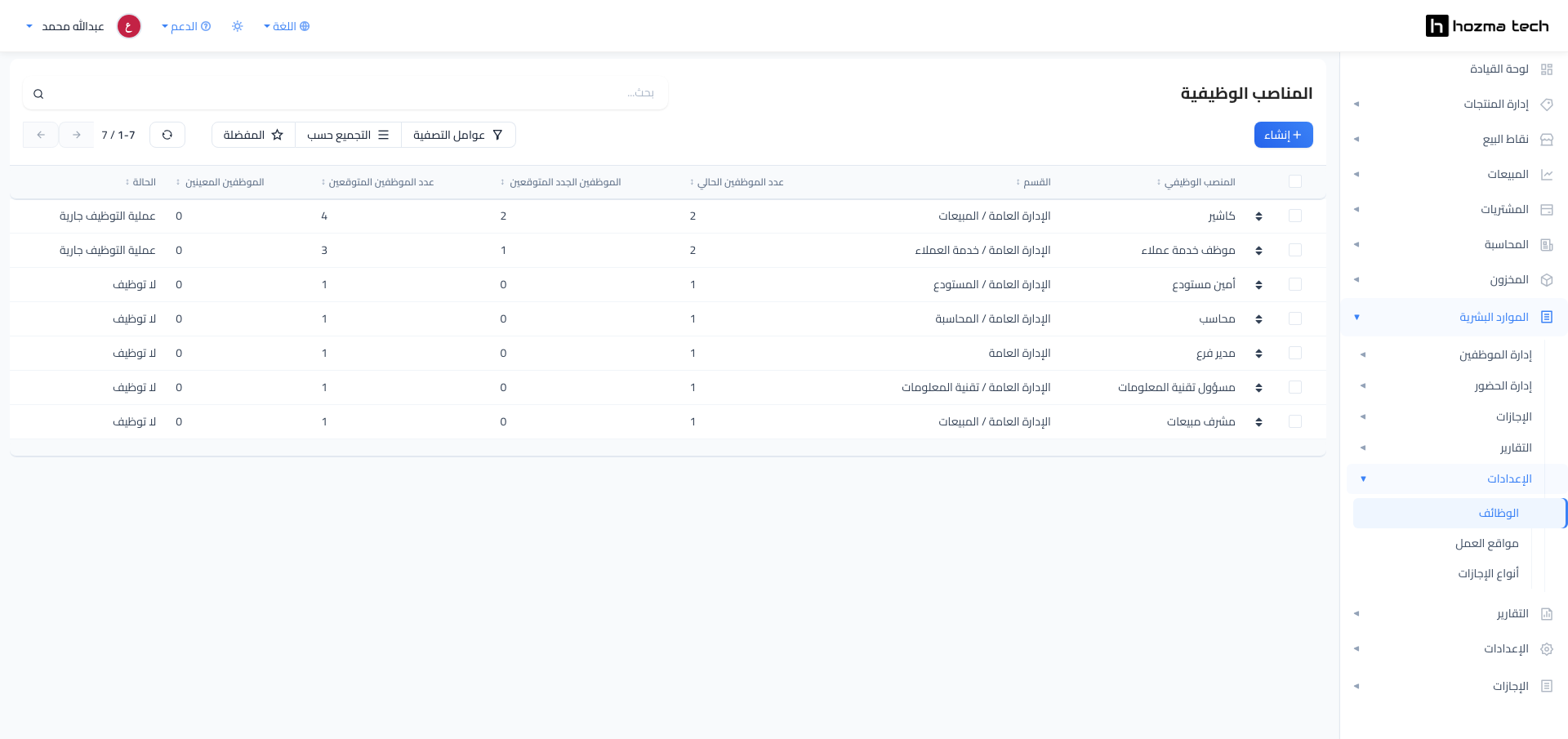
Task: Refresh the job positions list
Action: [167, 135]
